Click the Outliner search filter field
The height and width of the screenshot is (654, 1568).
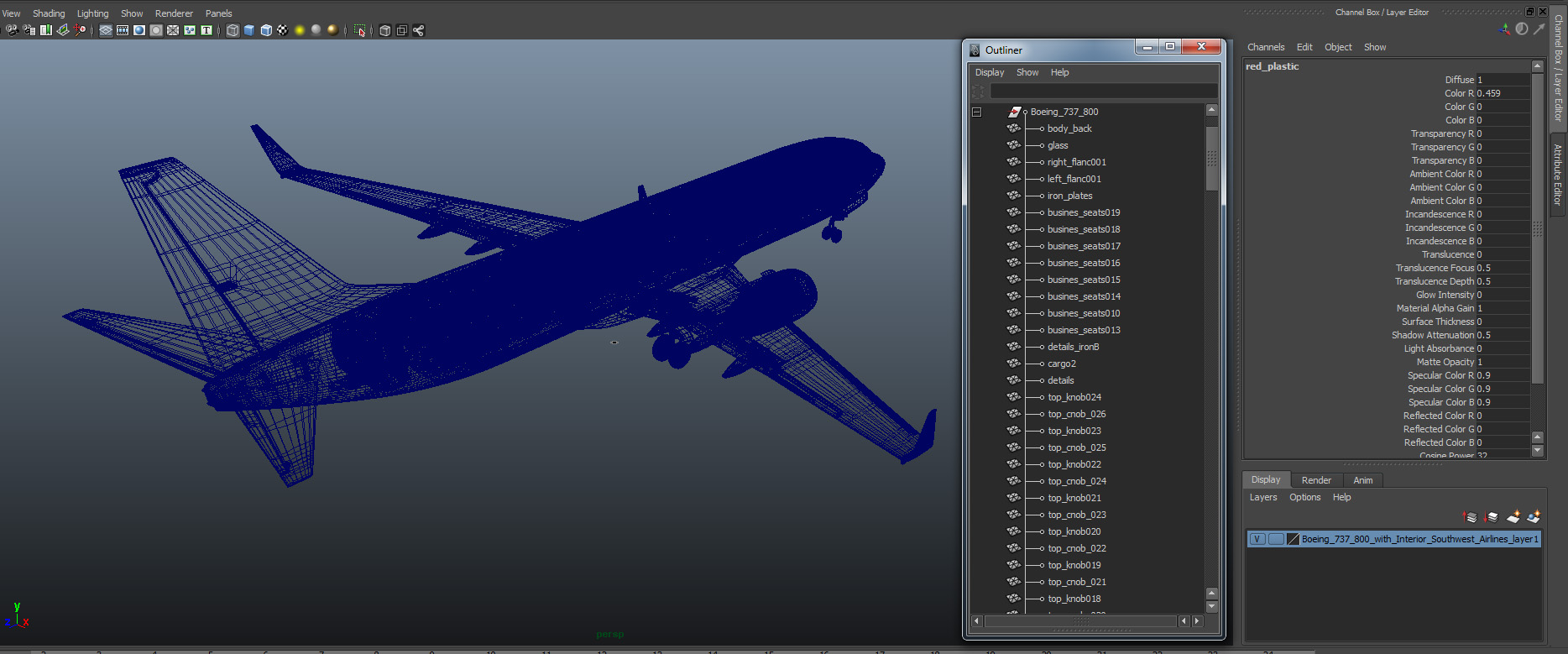tap(1104, 91)
